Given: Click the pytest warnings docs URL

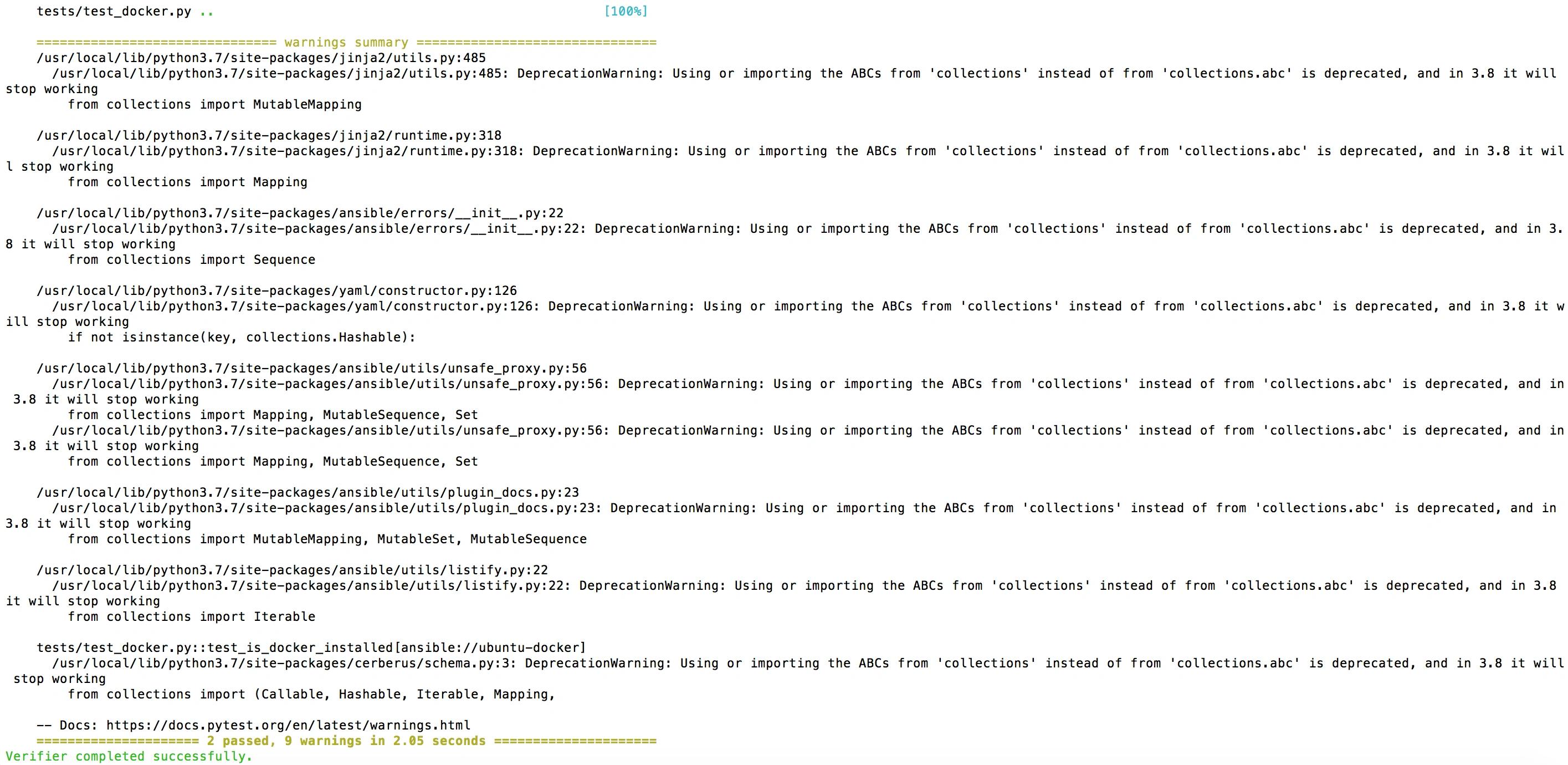Looking at the screenshot, I should [x=288, y=726].
